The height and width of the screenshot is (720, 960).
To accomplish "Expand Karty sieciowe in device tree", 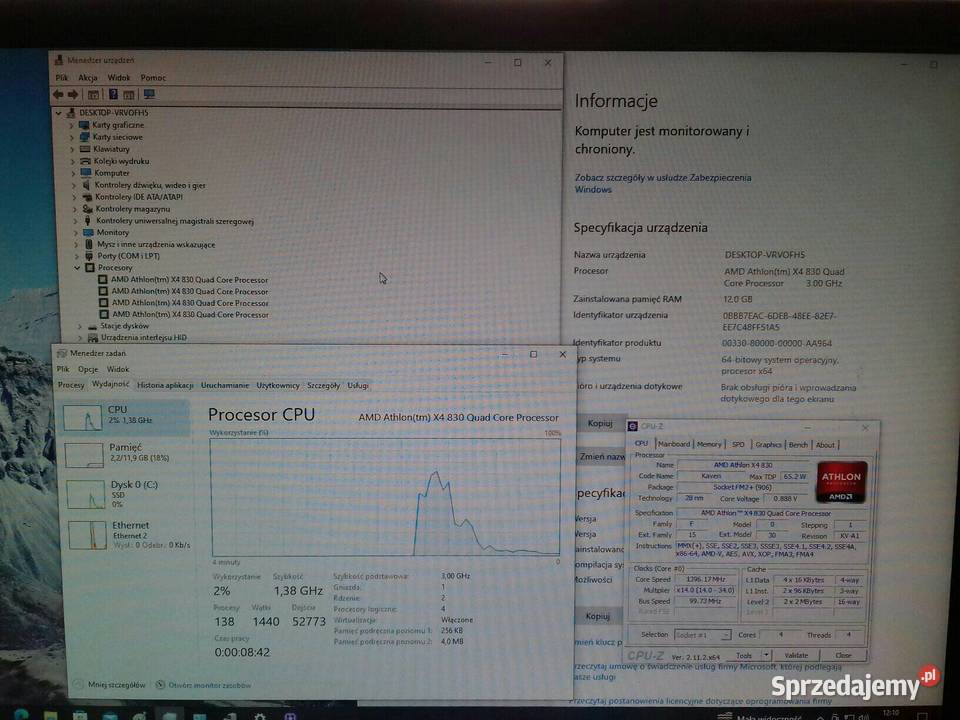I will pos(72,137).
